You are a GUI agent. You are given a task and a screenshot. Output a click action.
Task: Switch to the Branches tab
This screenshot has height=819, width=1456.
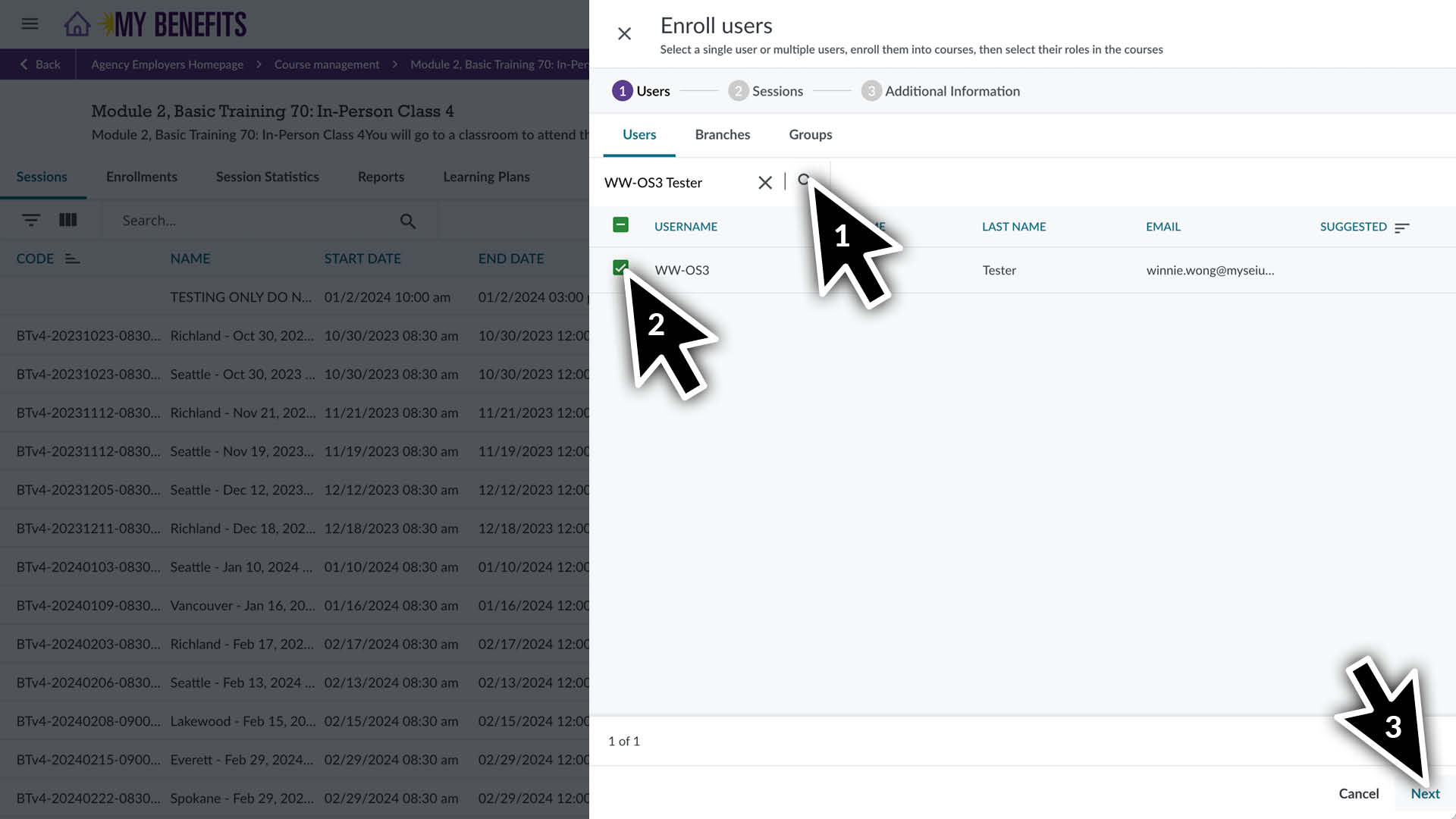point(722,134)
